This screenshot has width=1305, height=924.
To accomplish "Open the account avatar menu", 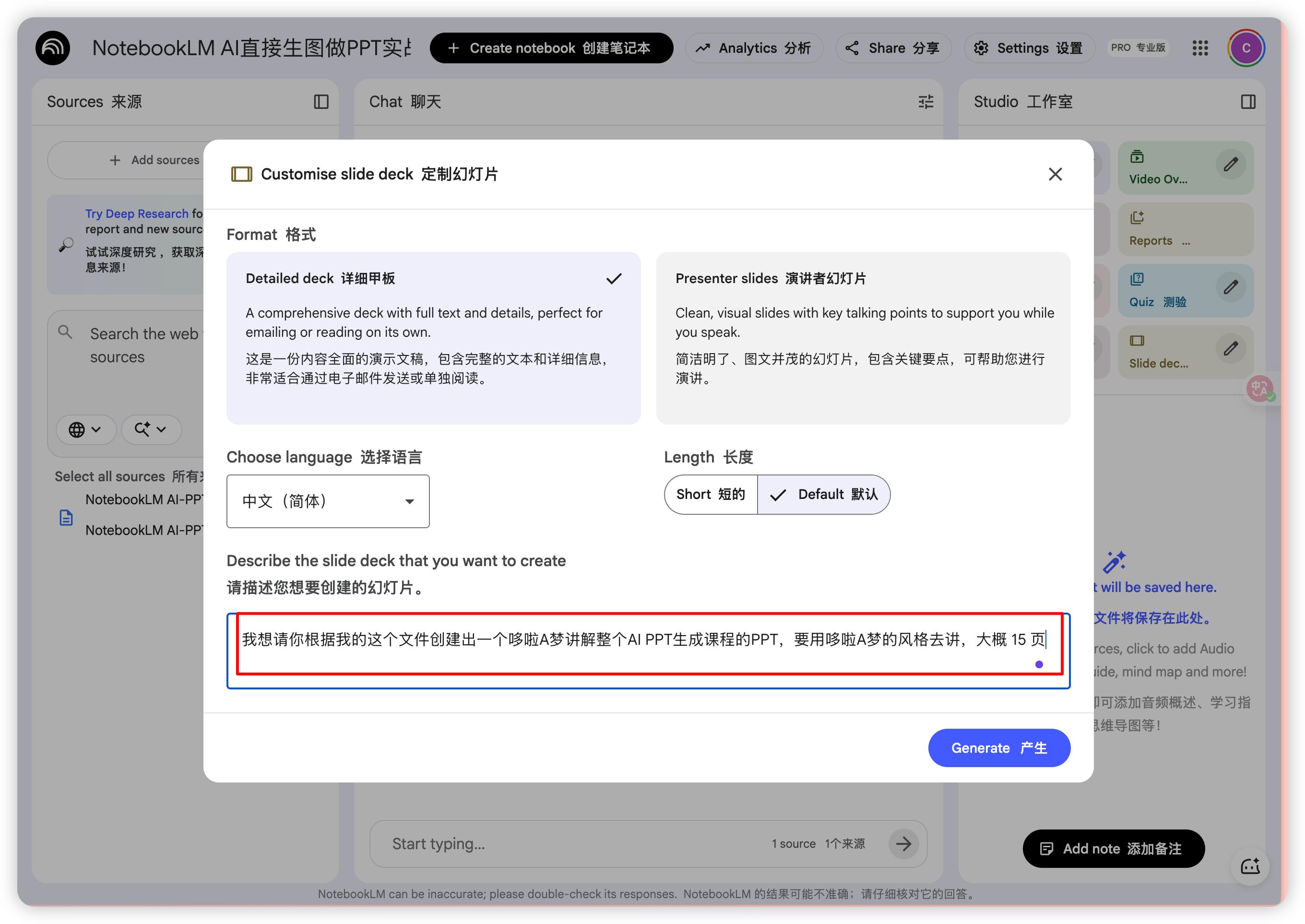I will (x=1246, y=48).
